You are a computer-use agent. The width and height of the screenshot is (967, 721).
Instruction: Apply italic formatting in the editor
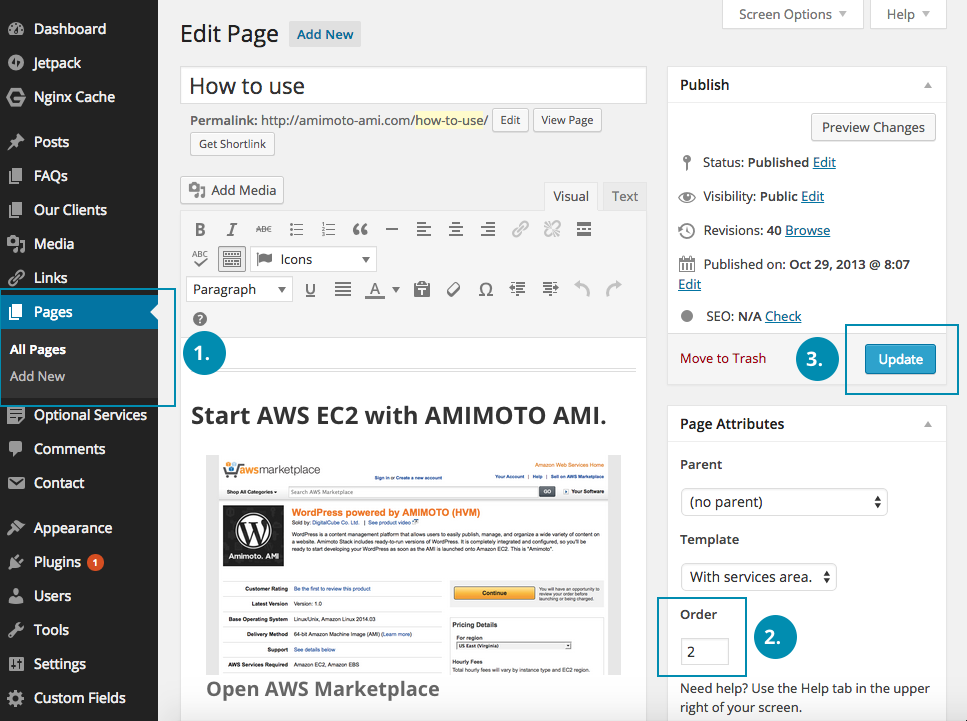pos(232,230)
